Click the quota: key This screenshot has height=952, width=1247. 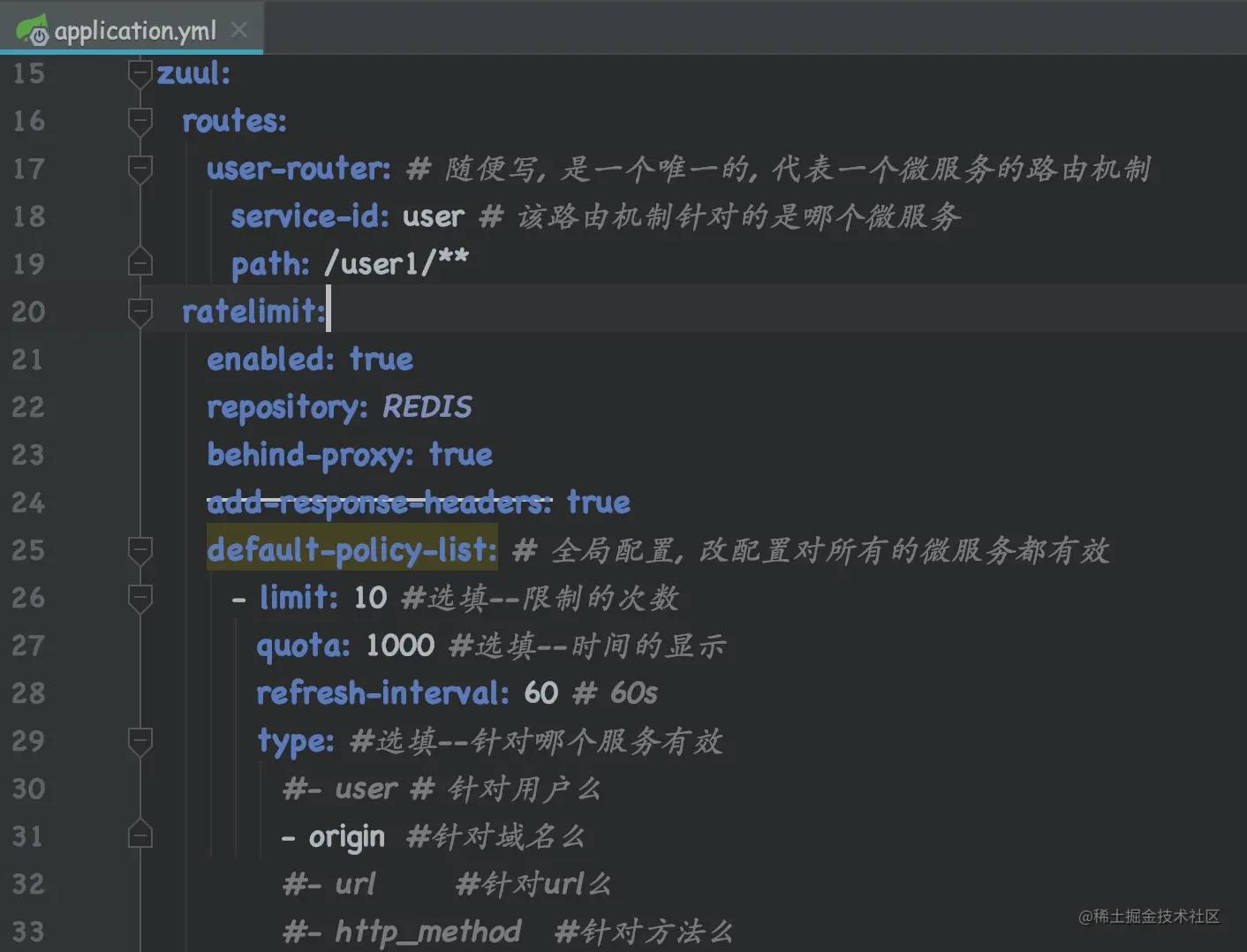[303, 646]
